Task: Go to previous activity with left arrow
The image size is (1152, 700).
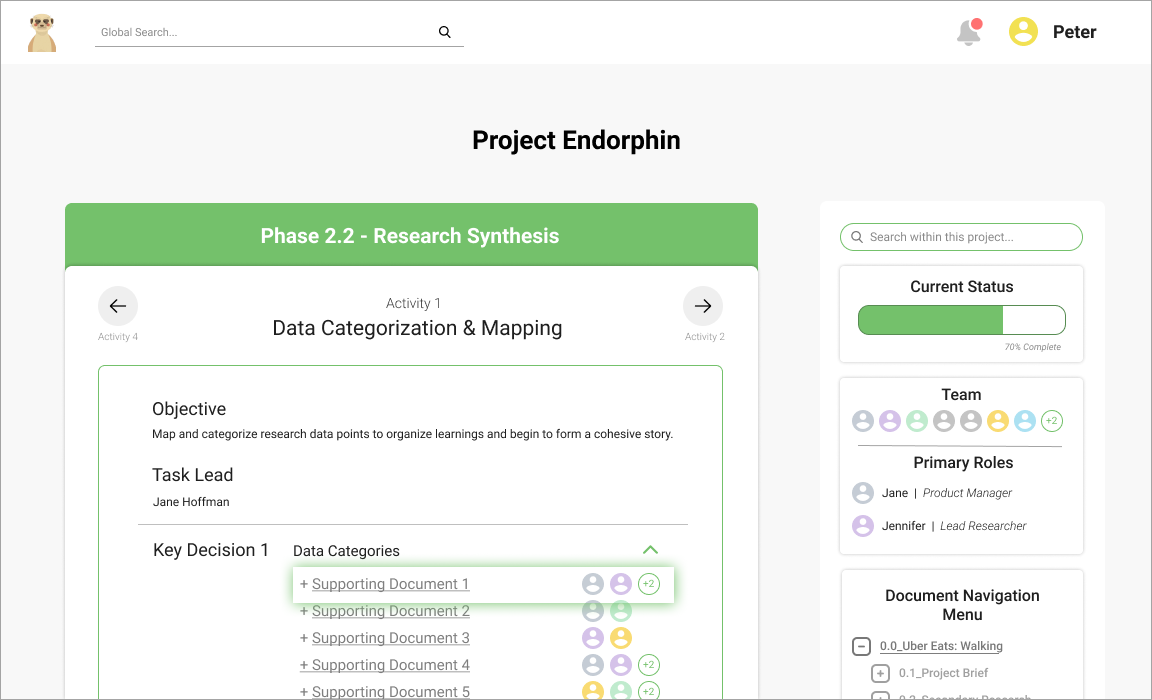Action: (117, 306)
